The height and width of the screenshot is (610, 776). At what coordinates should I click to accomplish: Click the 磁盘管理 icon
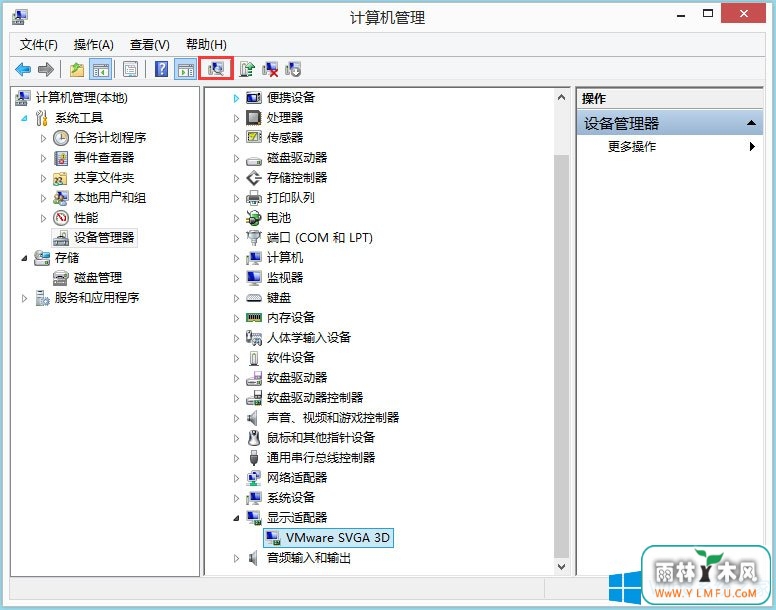click(x=60, y=278)
